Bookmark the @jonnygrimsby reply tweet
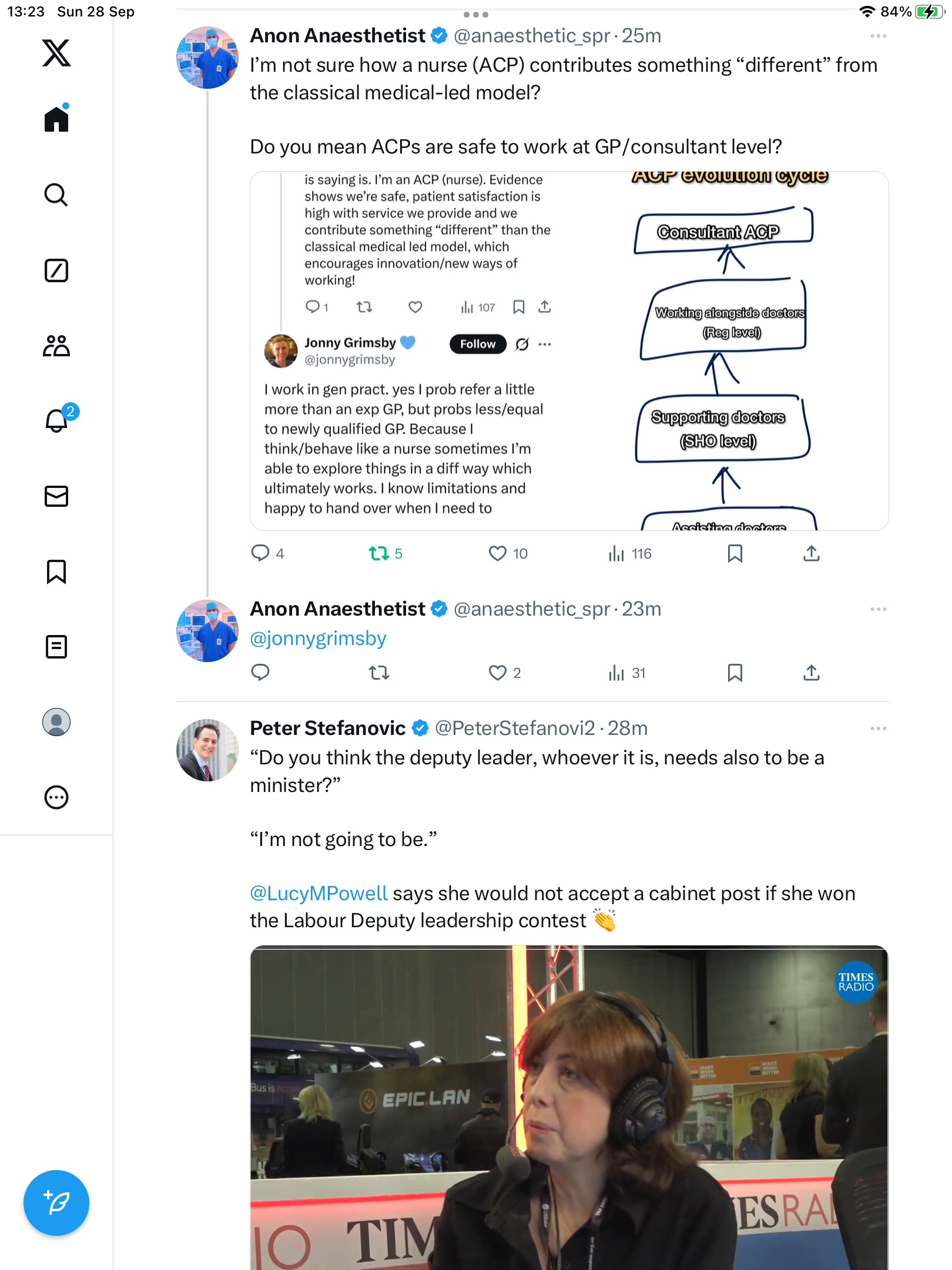952x1270 pixels. pos(735,673)
